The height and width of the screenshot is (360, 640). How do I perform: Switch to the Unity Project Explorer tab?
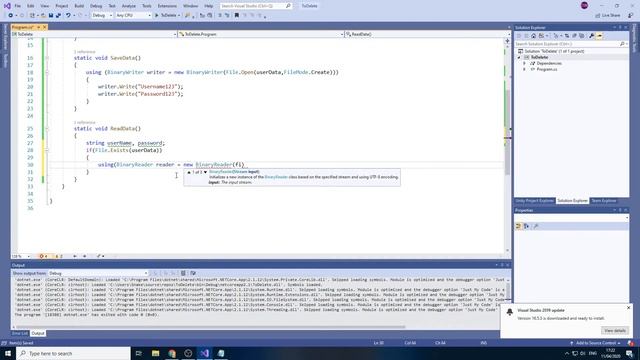pyautogui.click(x=535, y=201)
